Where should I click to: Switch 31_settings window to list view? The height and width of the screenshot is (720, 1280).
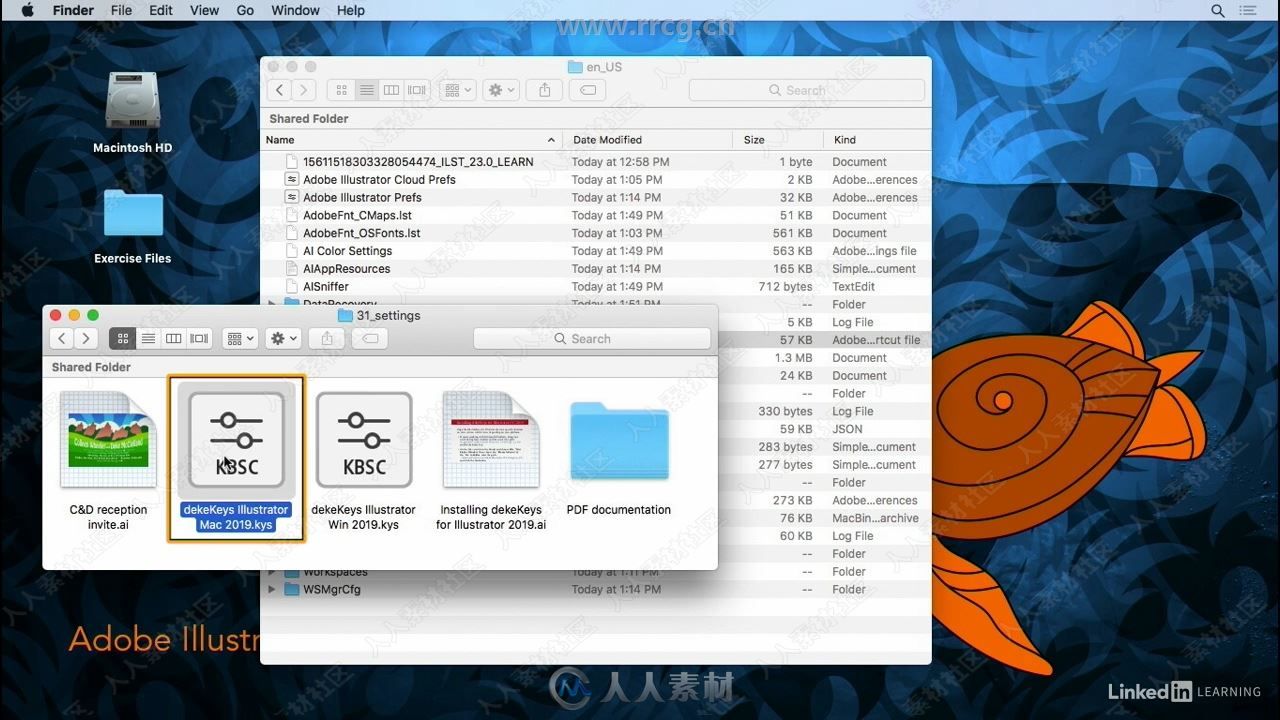(148, 339)
